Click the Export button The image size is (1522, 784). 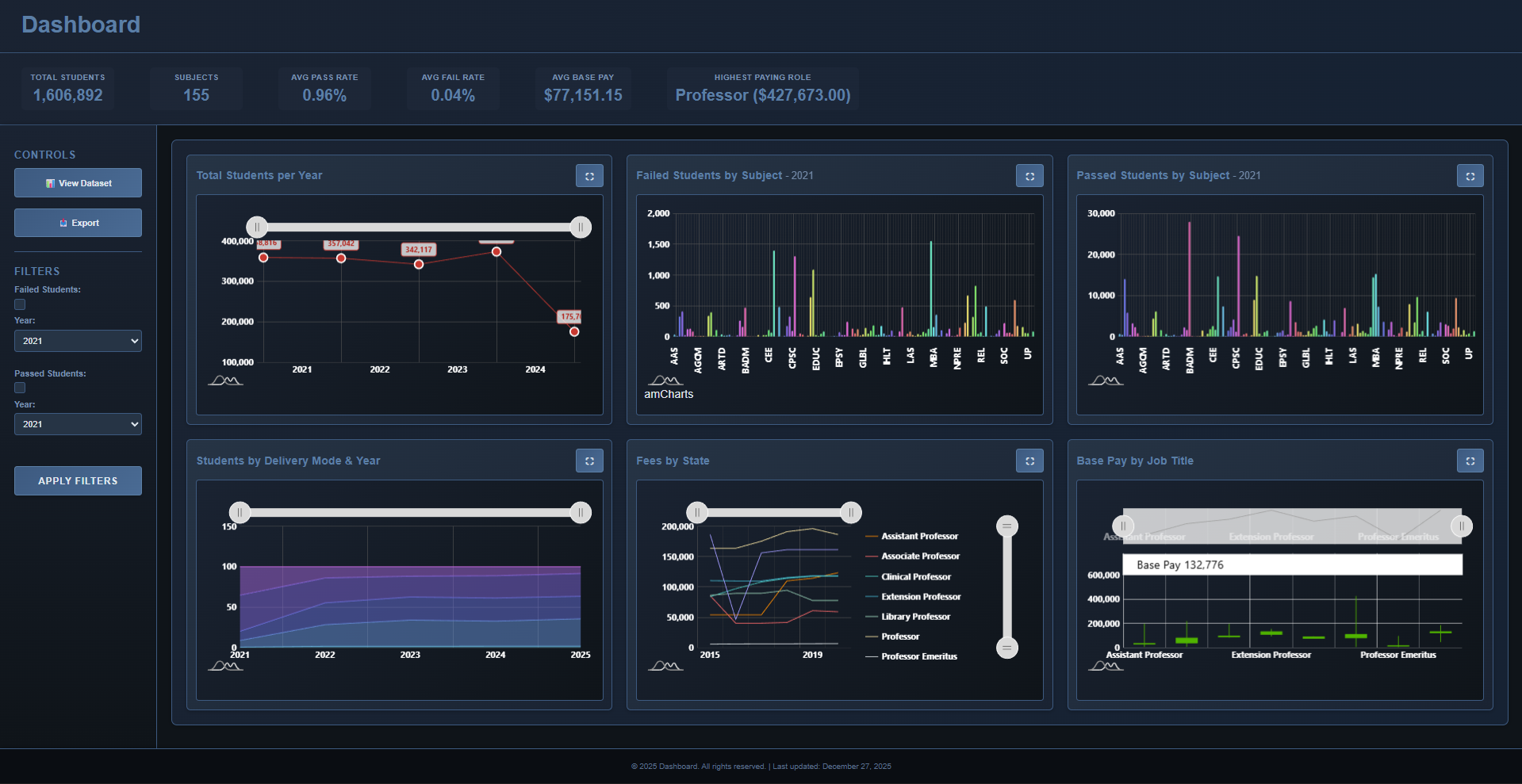coord(78,223)
